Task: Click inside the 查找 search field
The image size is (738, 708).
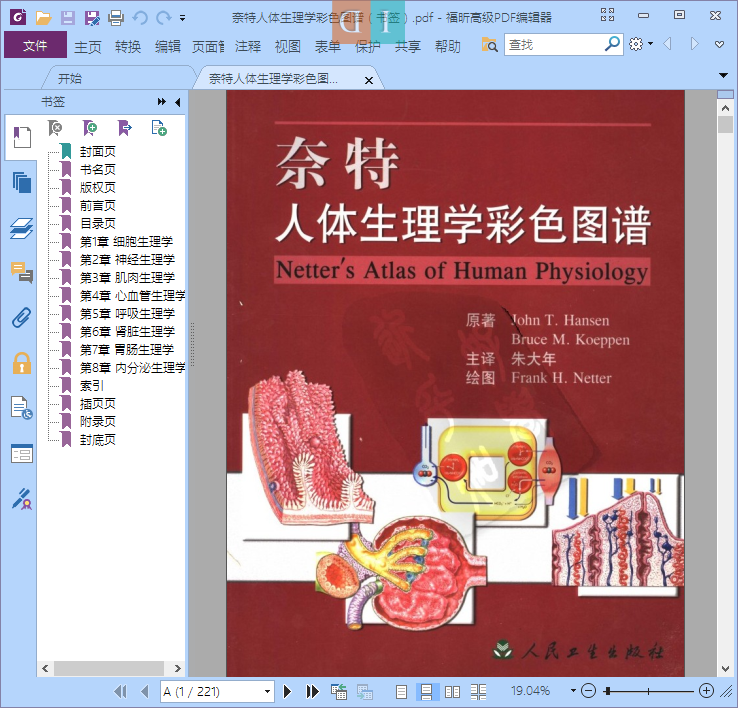Action: [554, 45]
